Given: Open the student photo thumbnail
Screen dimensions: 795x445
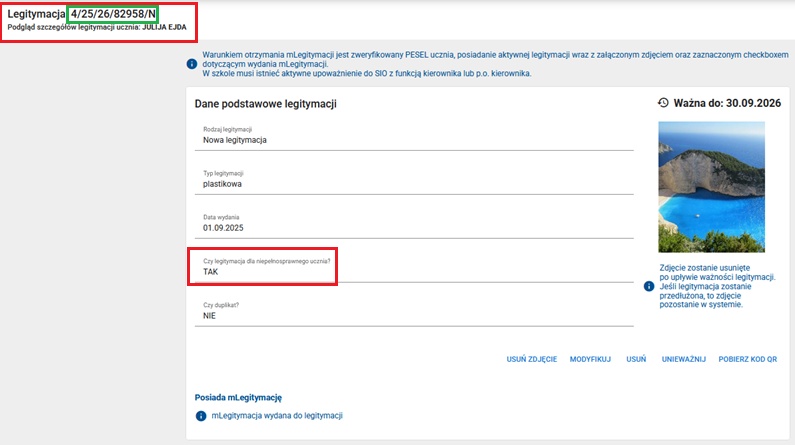Looking at the screenshot, I should 711,186.
